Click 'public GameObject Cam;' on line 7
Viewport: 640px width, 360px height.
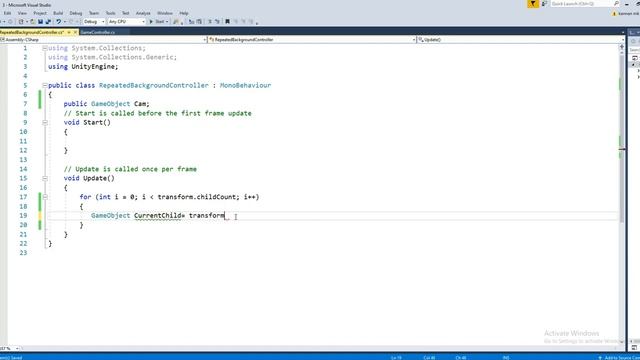pos(107,104)
